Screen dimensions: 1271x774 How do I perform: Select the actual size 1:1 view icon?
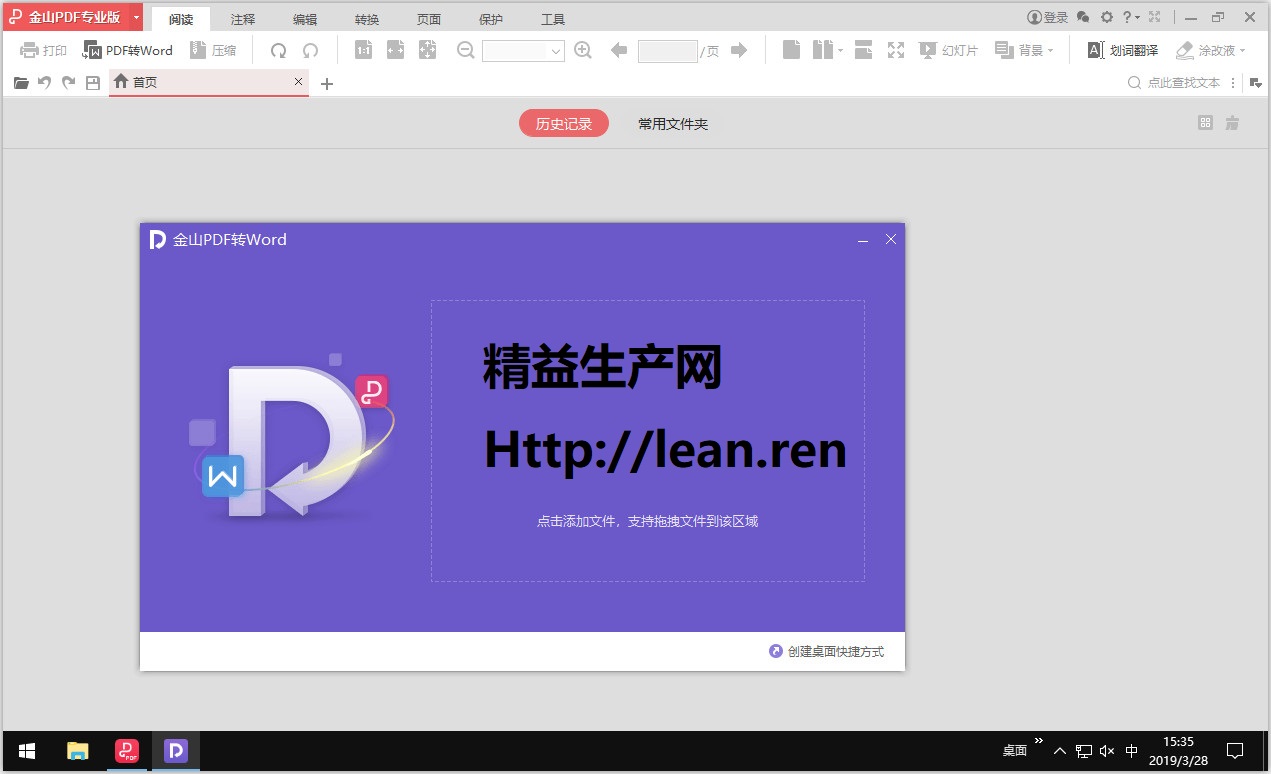[364, 50]
